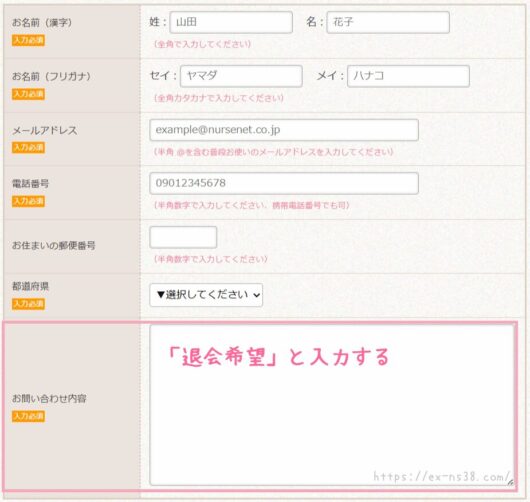This screenshot has width=530, height=502.
Task: Click inside the お問い合わせ内容 textarea
Action: (x=332, y=405)
